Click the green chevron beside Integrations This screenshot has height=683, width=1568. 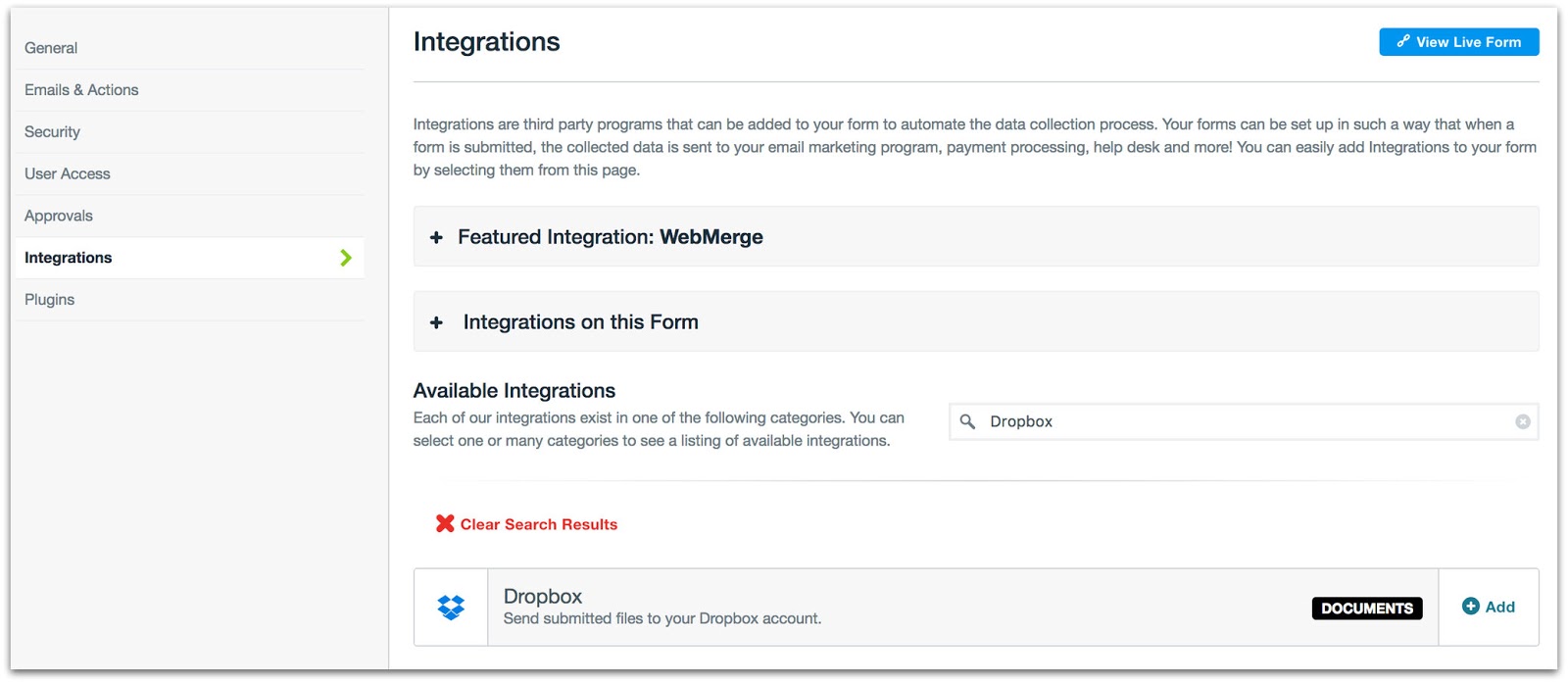pyautogui.click(x=345, y=258)
